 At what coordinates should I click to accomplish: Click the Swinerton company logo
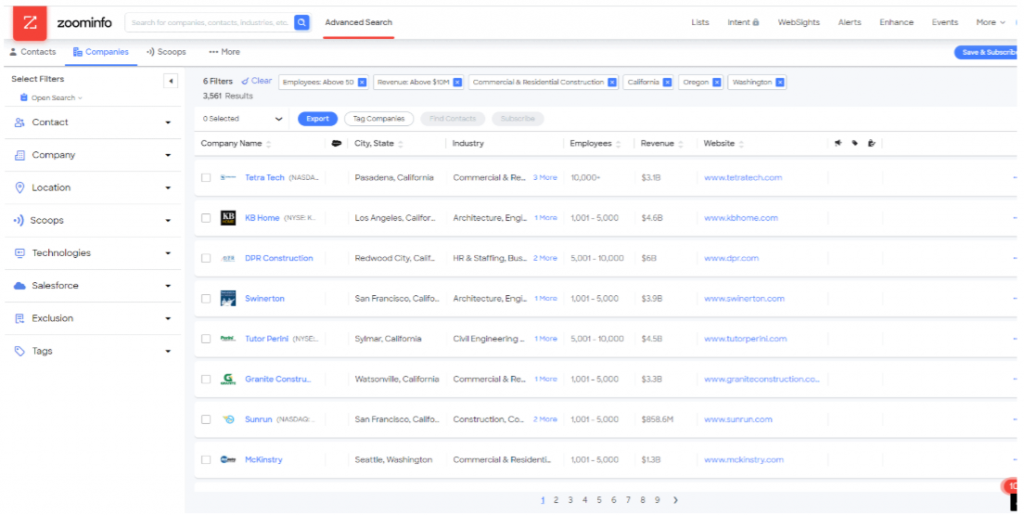click(228, 298)
